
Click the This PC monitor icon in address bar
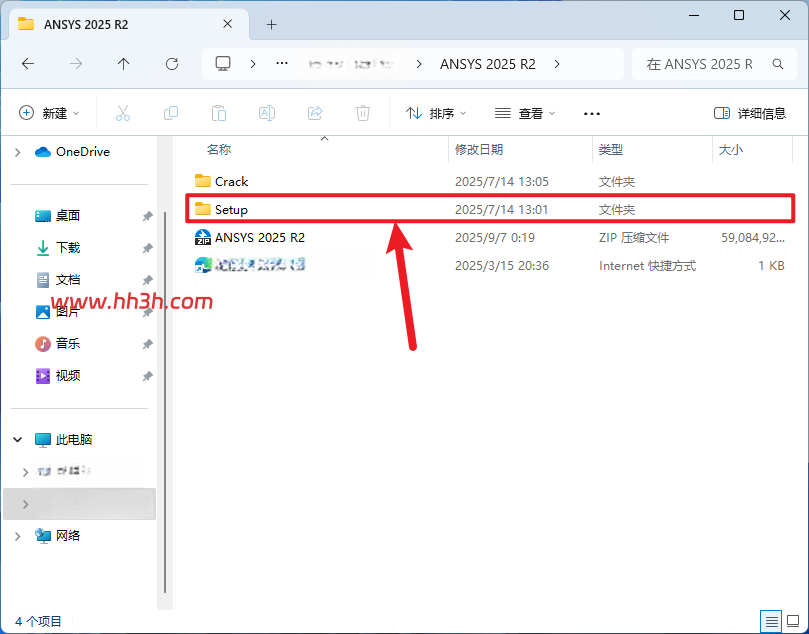coord(223,64)
